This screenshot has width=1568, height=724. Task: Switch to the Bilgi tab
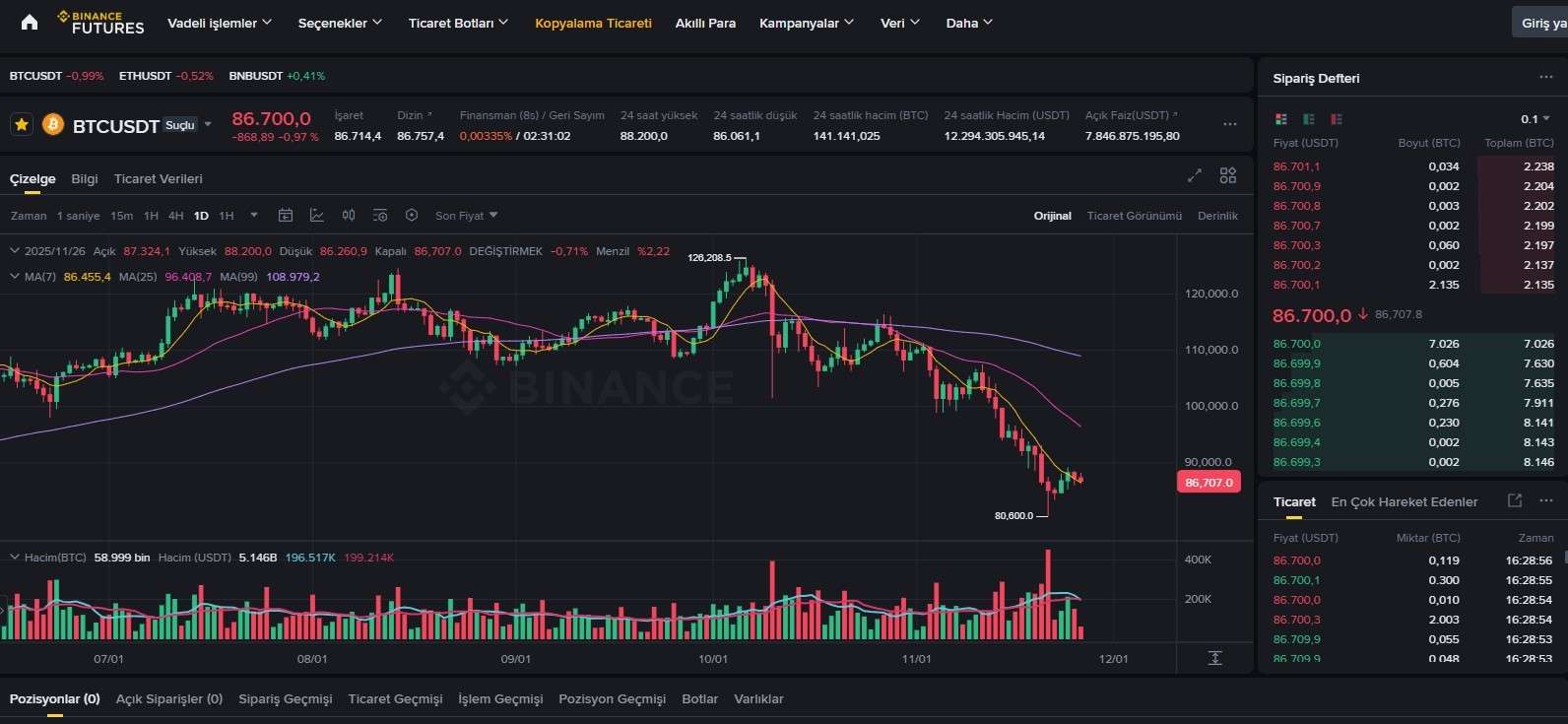coord(85,178)
